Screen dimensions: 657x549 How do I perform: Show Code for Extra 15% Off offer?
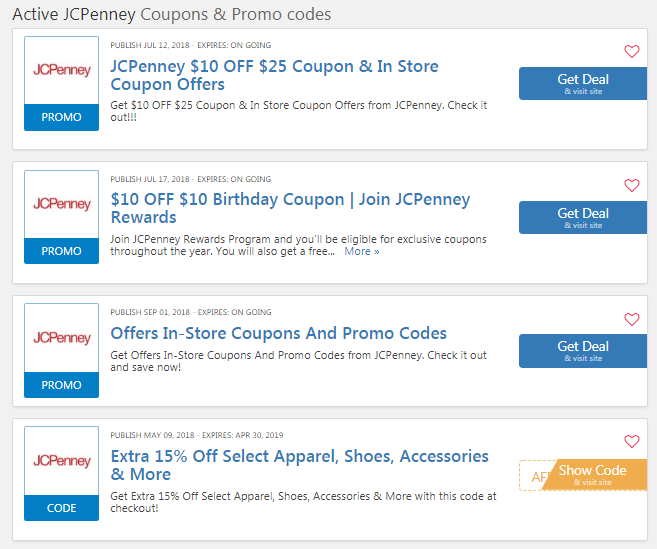tap(592, 474)
